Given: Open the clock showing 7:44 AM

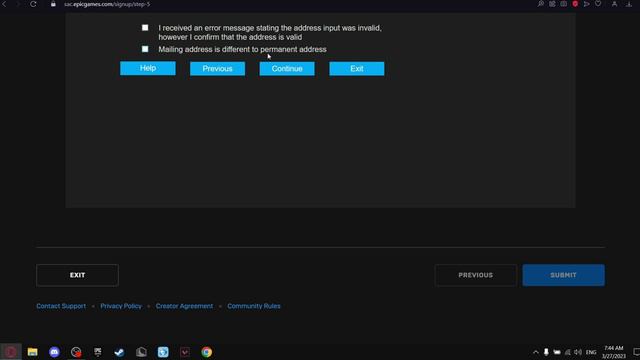Looking at the screenshot, I should [x=613, y=352].
